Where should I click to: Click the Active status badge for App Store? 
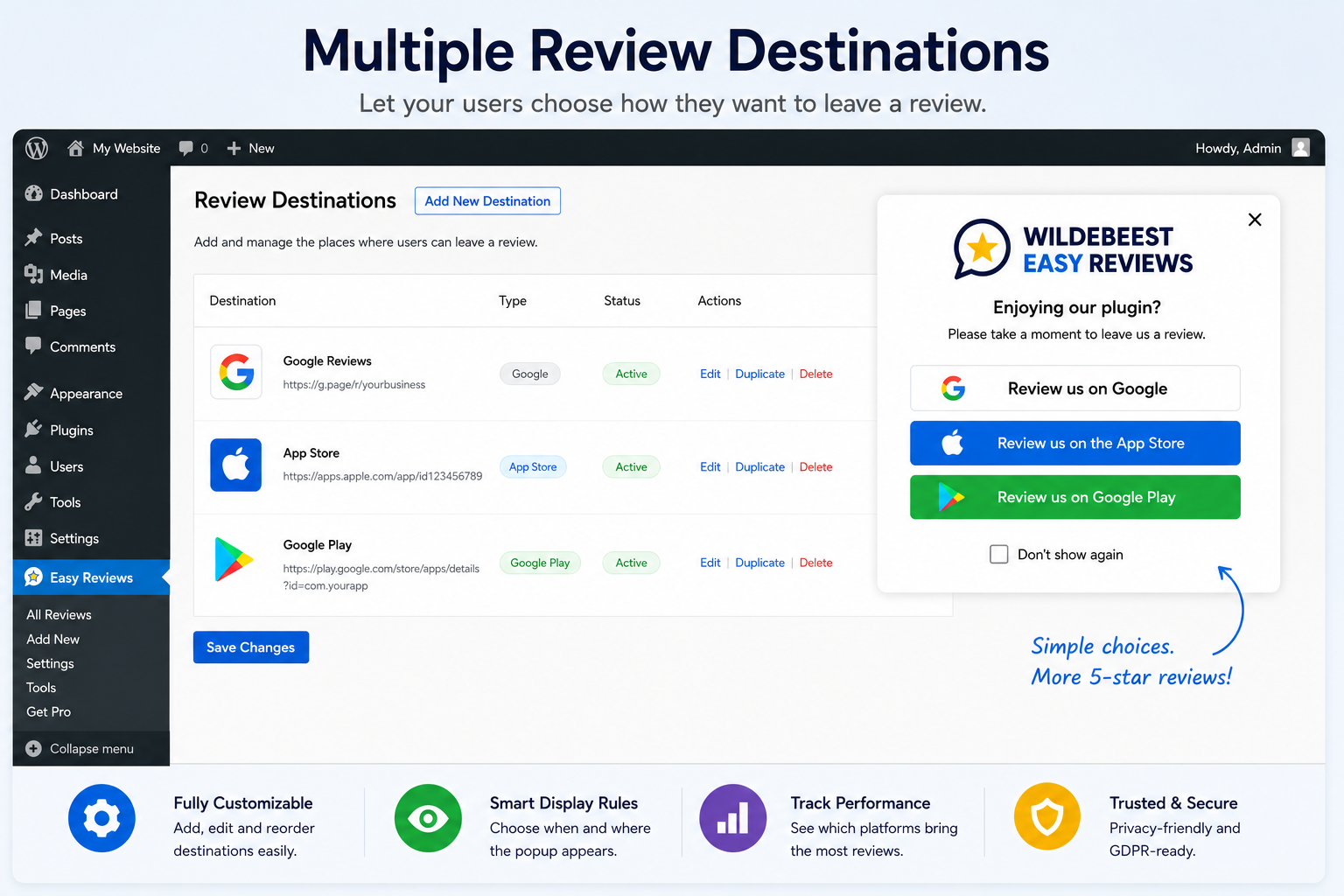pyautogui.click(x=631, y=467)
